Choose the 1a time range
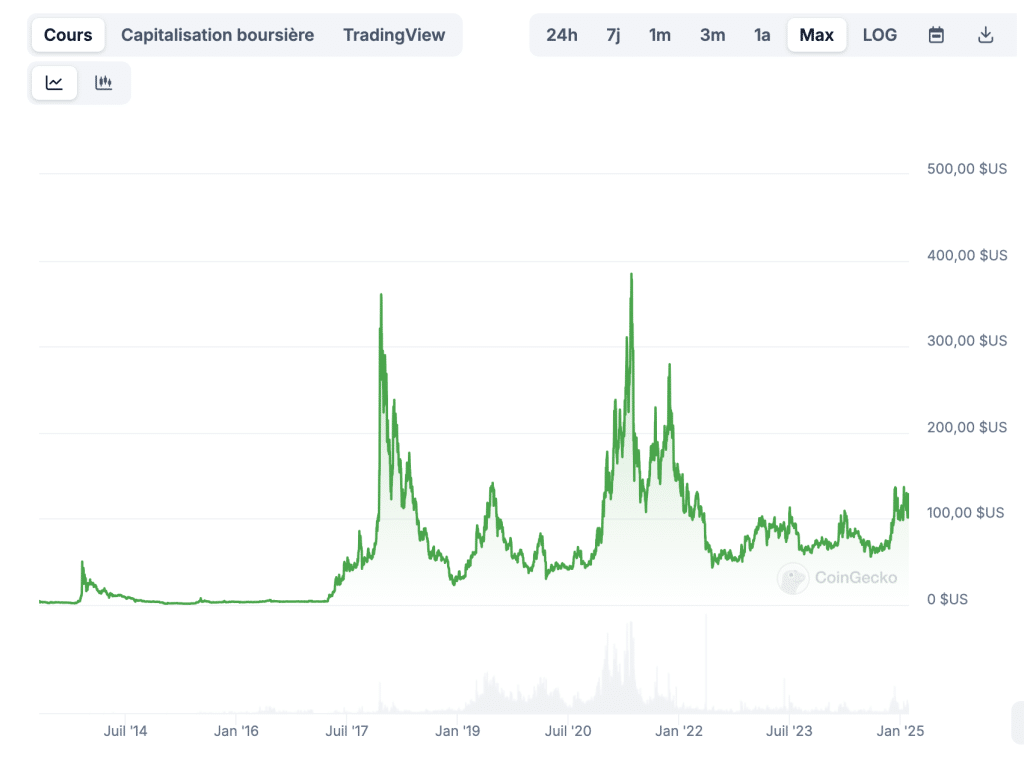The image size is (1024, 760). point(762,35)
